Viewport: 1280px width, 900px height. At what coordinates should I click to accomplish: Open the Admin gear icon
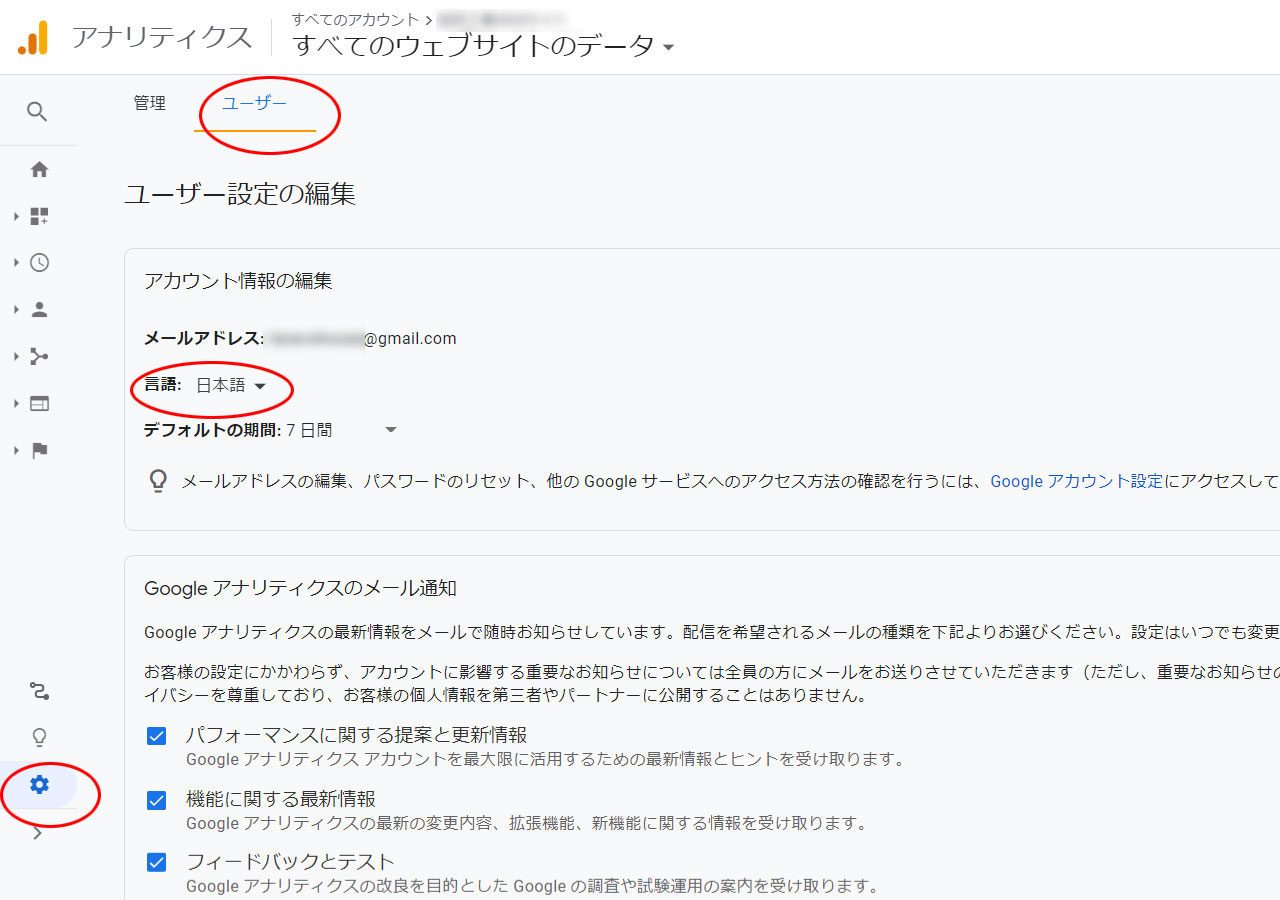[x=39, y=785]
